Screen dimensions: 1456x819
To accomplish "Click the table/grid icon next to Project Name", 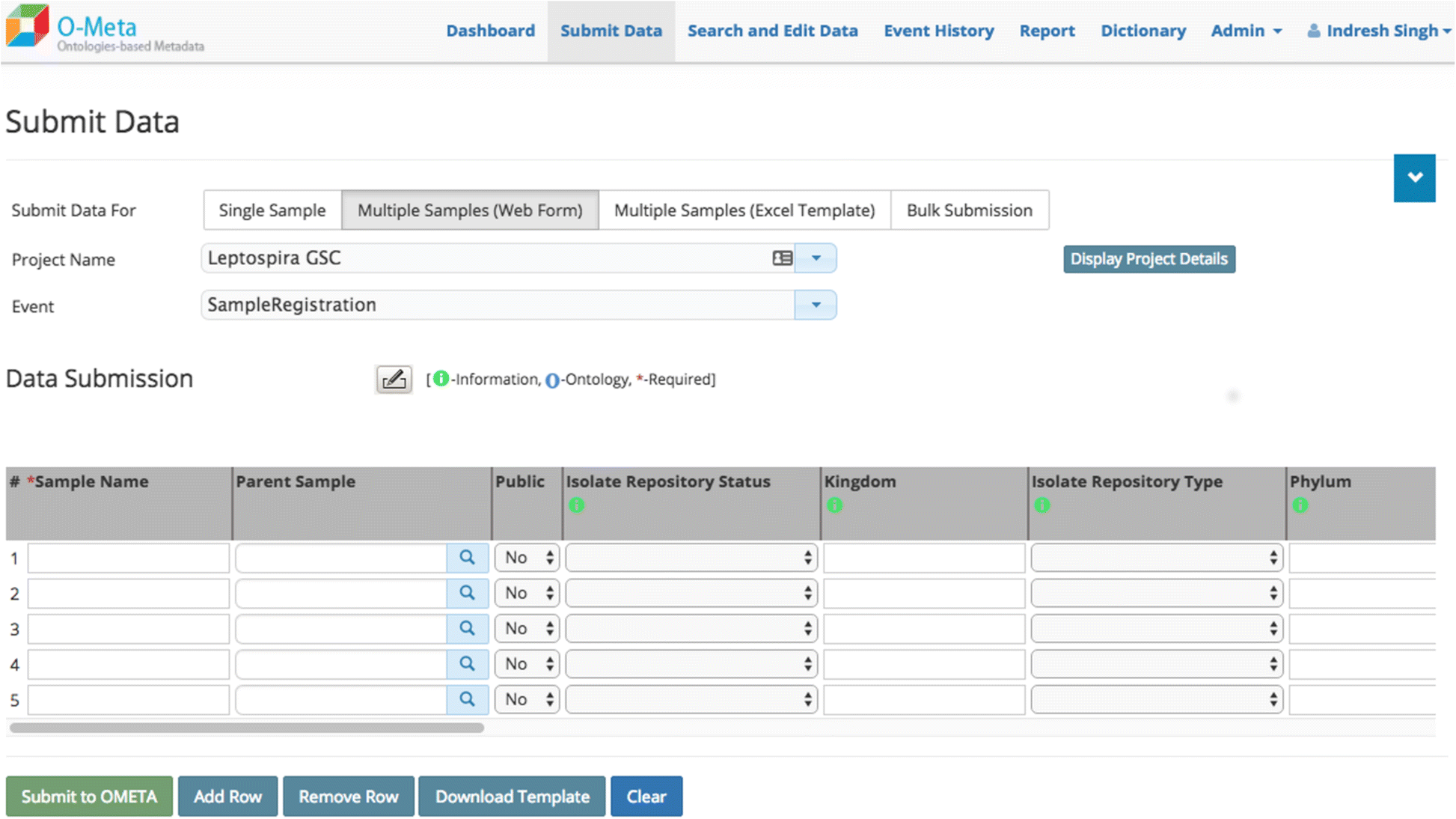I will point(783,258).
